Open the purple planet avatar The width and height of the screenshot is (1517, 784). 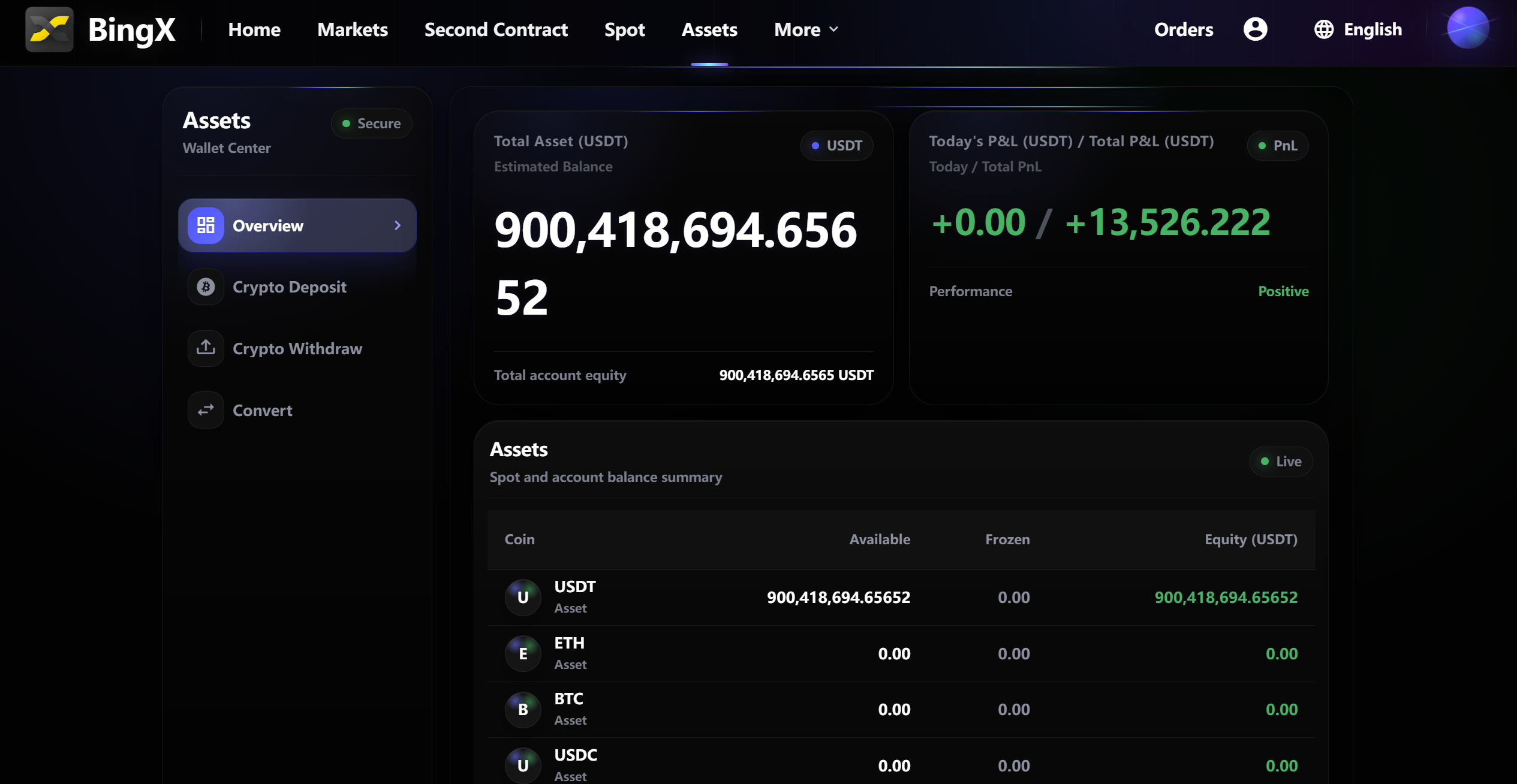click(1468, 28)
